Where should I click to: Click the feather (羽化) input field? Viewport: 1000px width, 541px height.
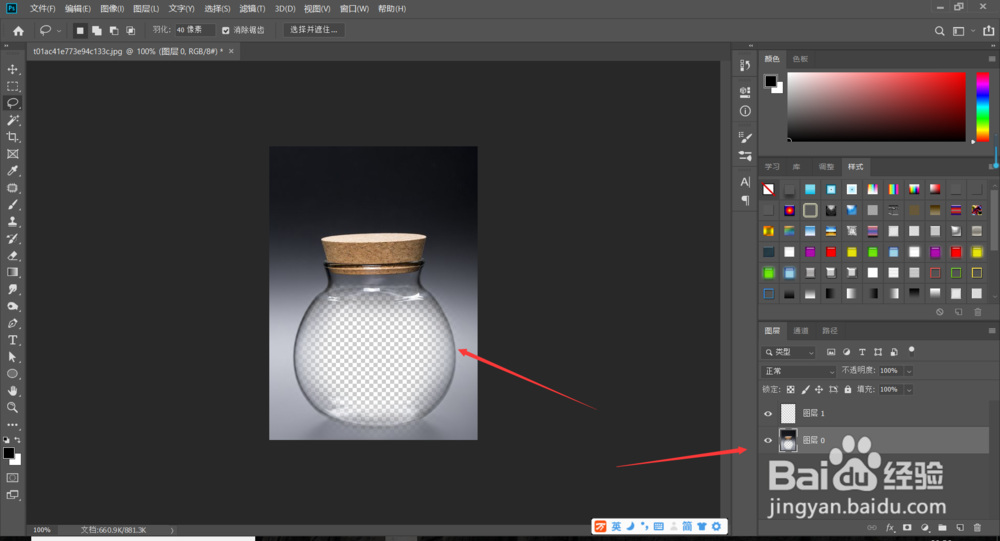[x=195, y=30]
